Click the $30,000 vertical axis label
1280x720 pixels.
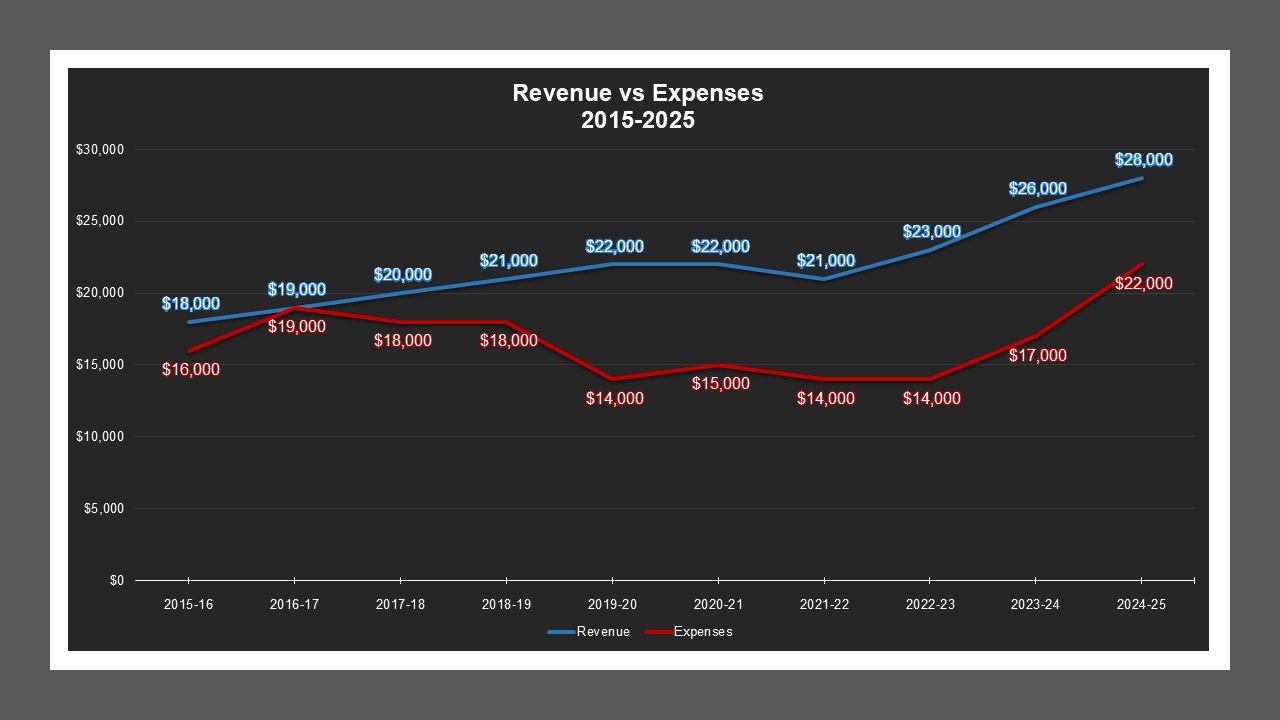tap(100, 150)
